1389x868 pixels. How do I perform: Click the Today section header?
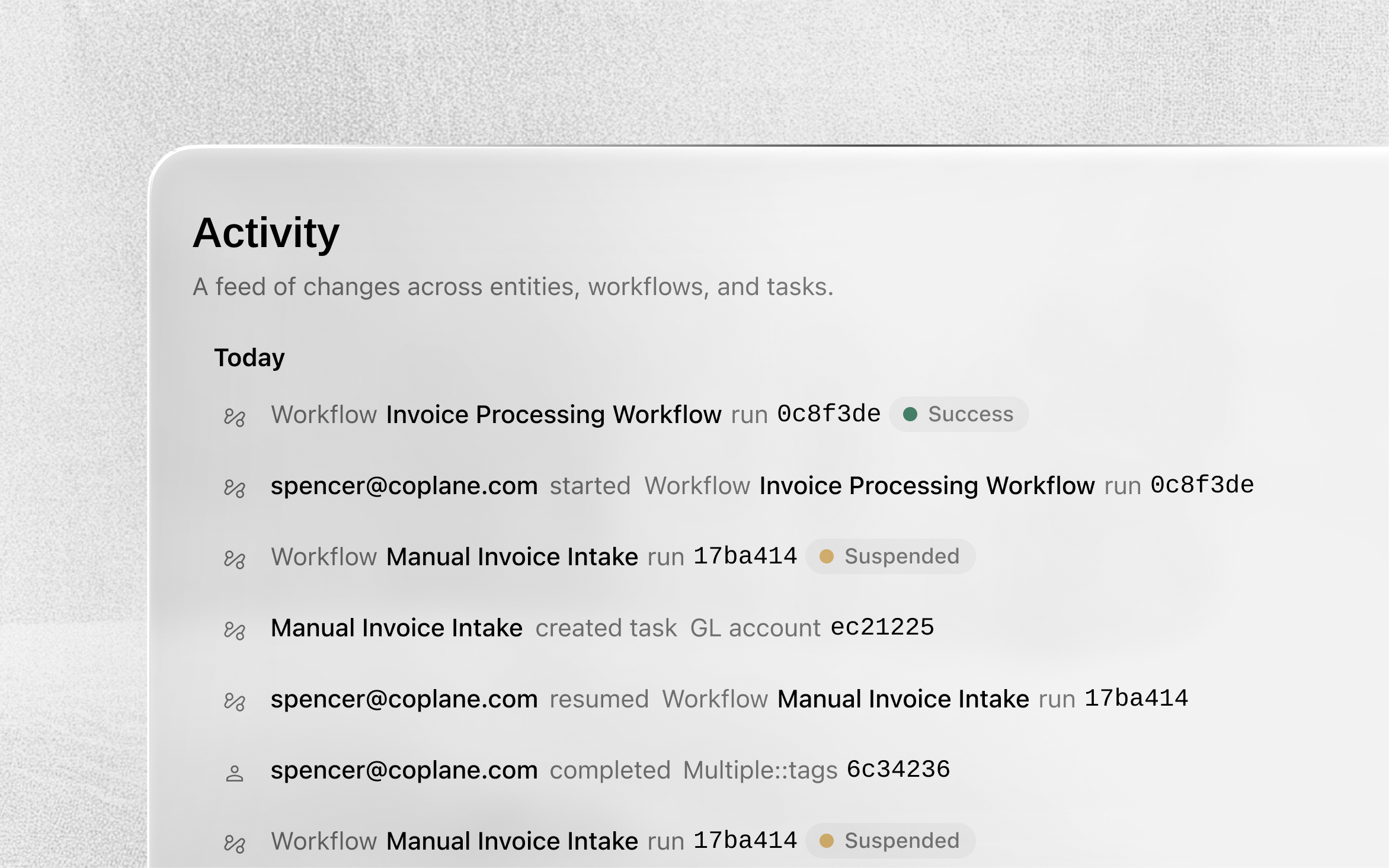[x=249, y=358]
